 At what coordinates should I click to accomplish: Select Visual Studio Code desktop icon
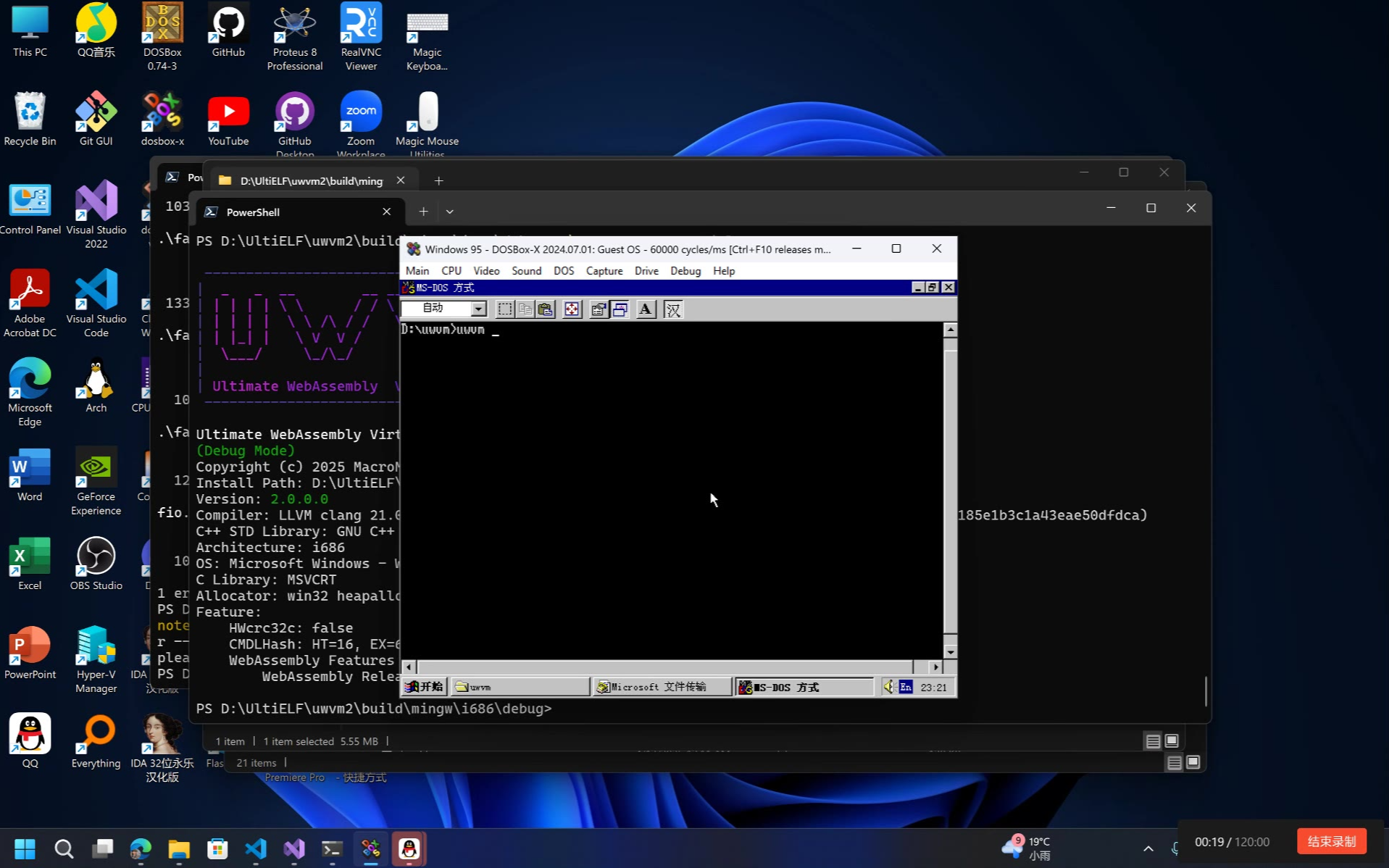(x=96, y=304)
